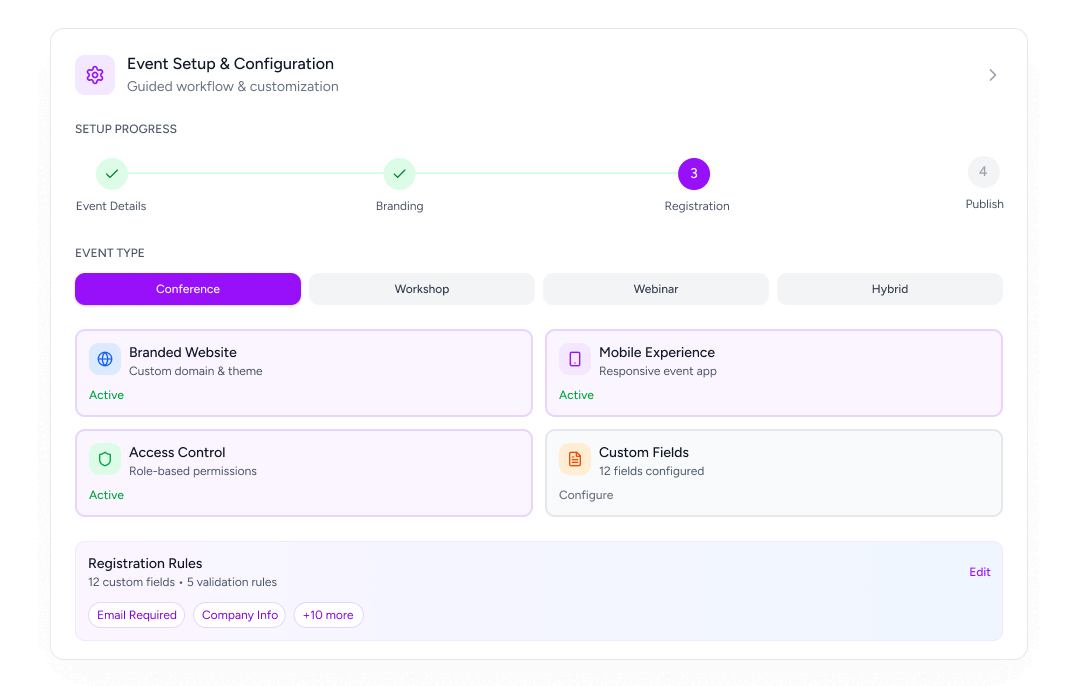Switch event type to Workshop
This screenshot has height=686, width=1076.
coord(422,289)
